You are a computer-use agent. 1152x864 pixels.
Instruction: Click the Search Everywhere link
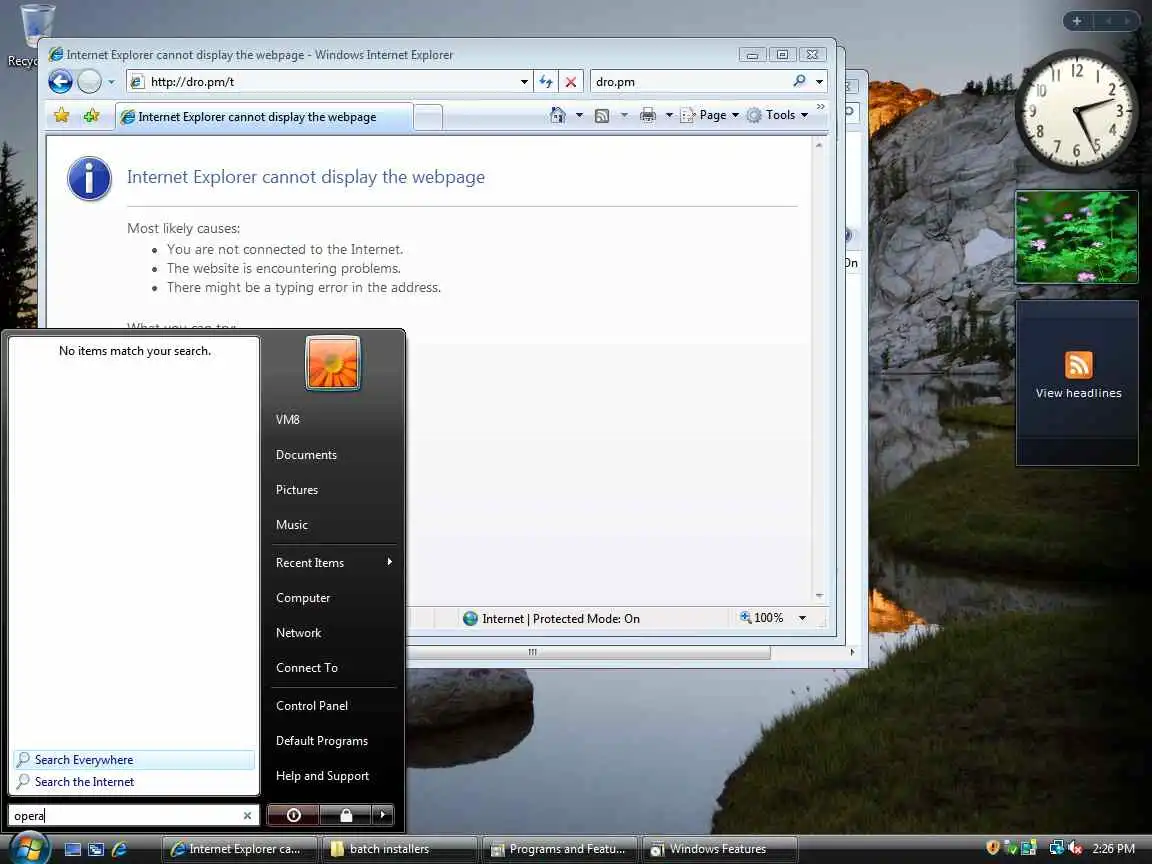pos(134,760)
